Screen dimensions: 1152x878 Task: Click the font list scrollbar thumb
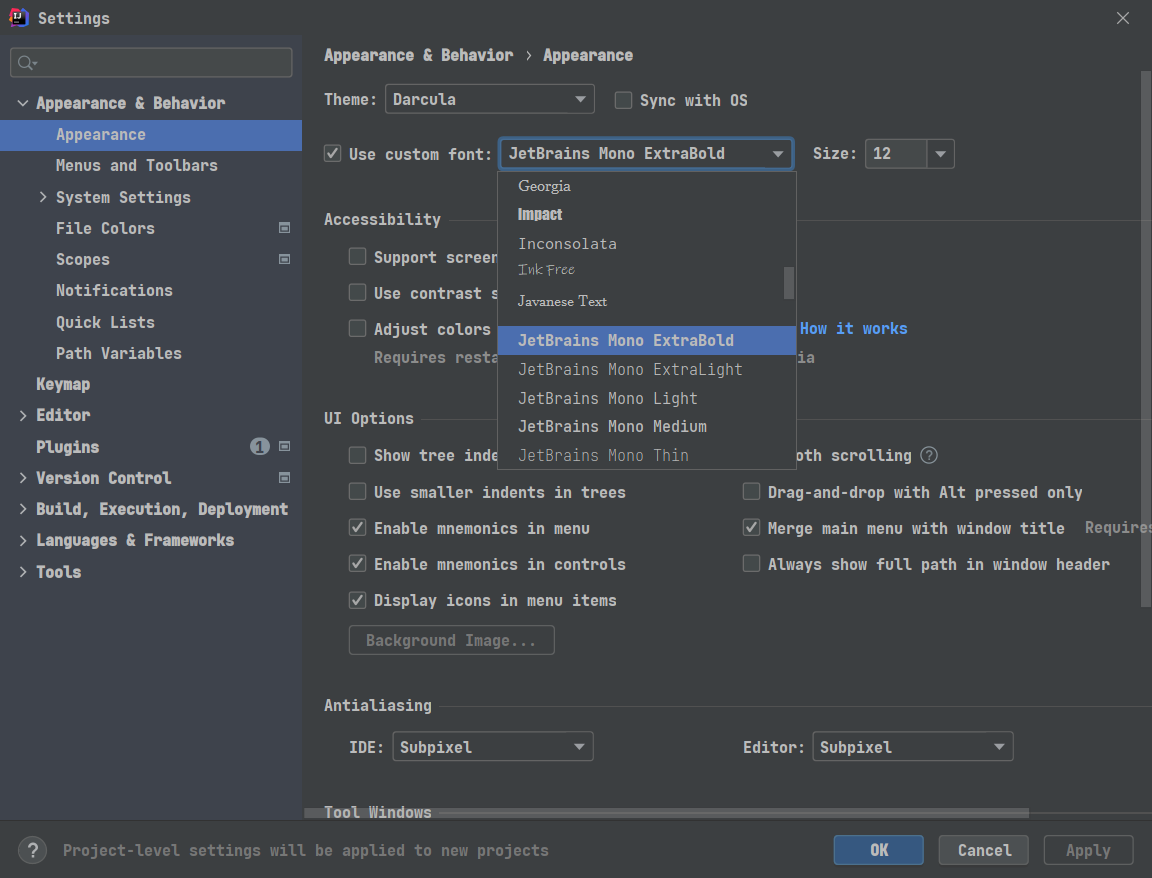click(789, 283)
